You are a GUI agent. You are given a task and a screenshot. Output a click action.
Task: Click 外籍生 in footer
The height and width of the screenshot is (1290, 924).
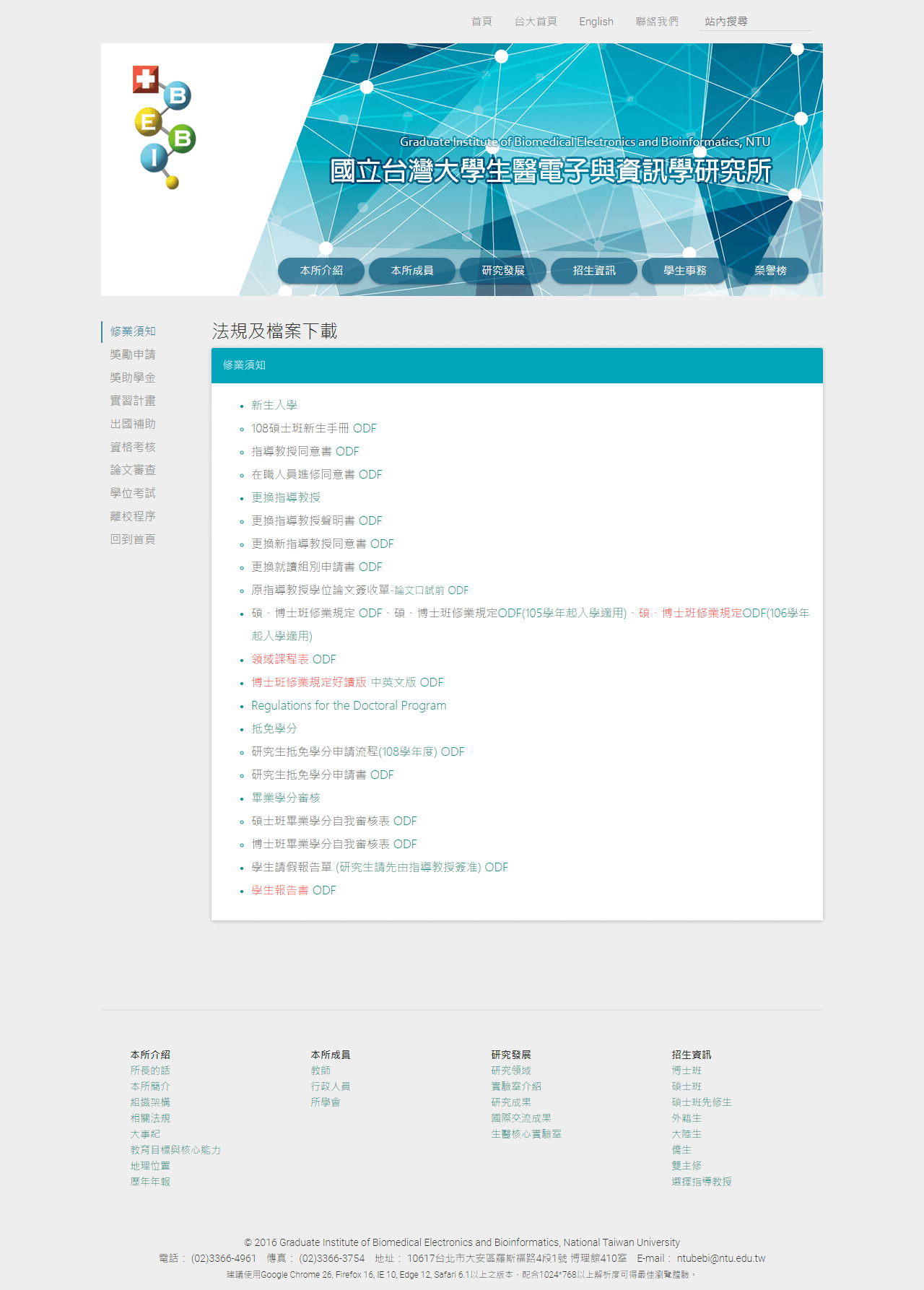pos(687,1118)
